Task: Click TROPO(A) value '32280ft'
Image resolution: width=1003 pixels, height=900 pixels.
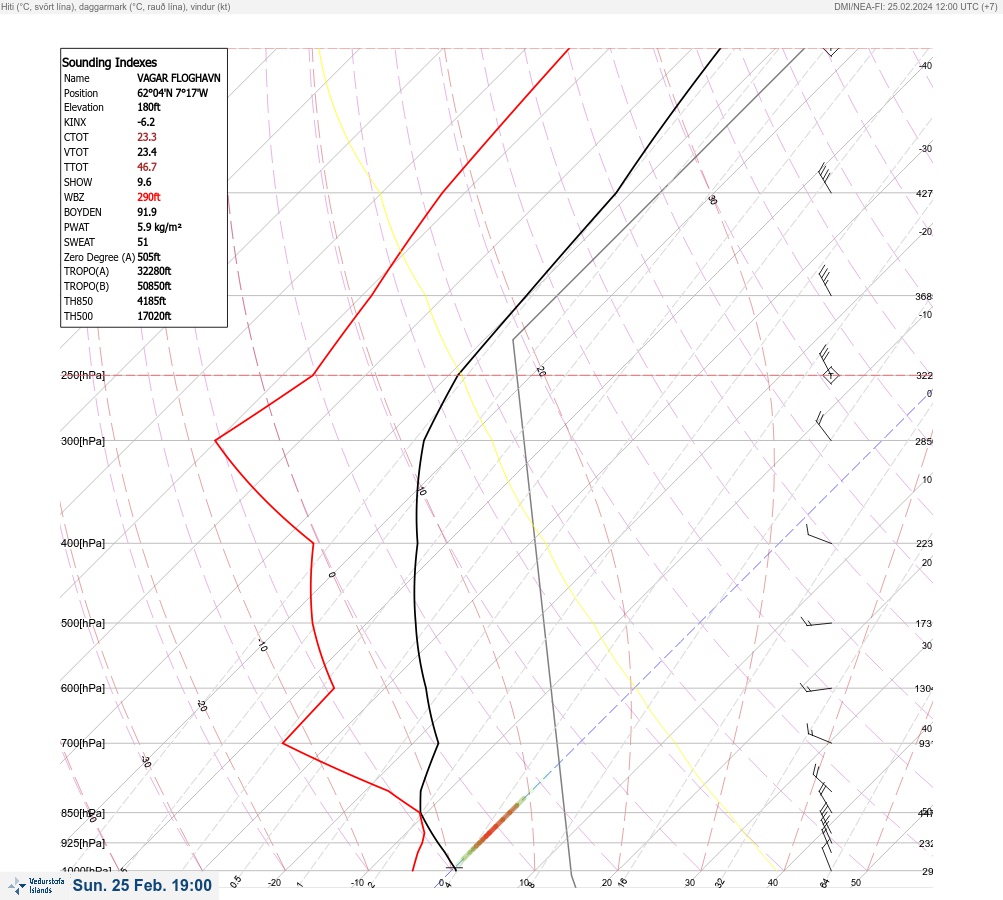Action: click(154, 271)
